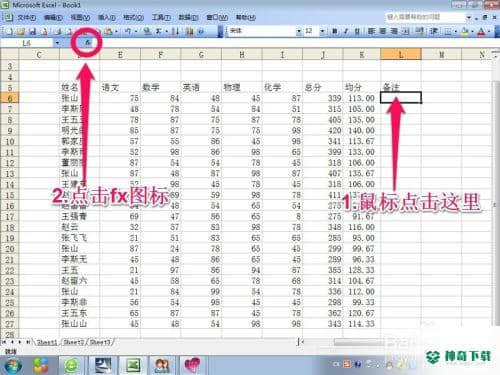The width and height of the screenshot is (500, 375).
Task: Toggle underline formatting
Action: (357, 31)
